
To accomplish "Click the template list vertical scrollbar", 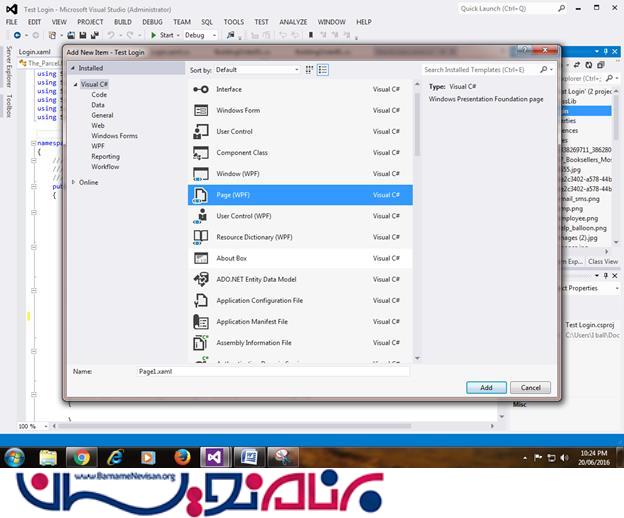I will point(417,124).
